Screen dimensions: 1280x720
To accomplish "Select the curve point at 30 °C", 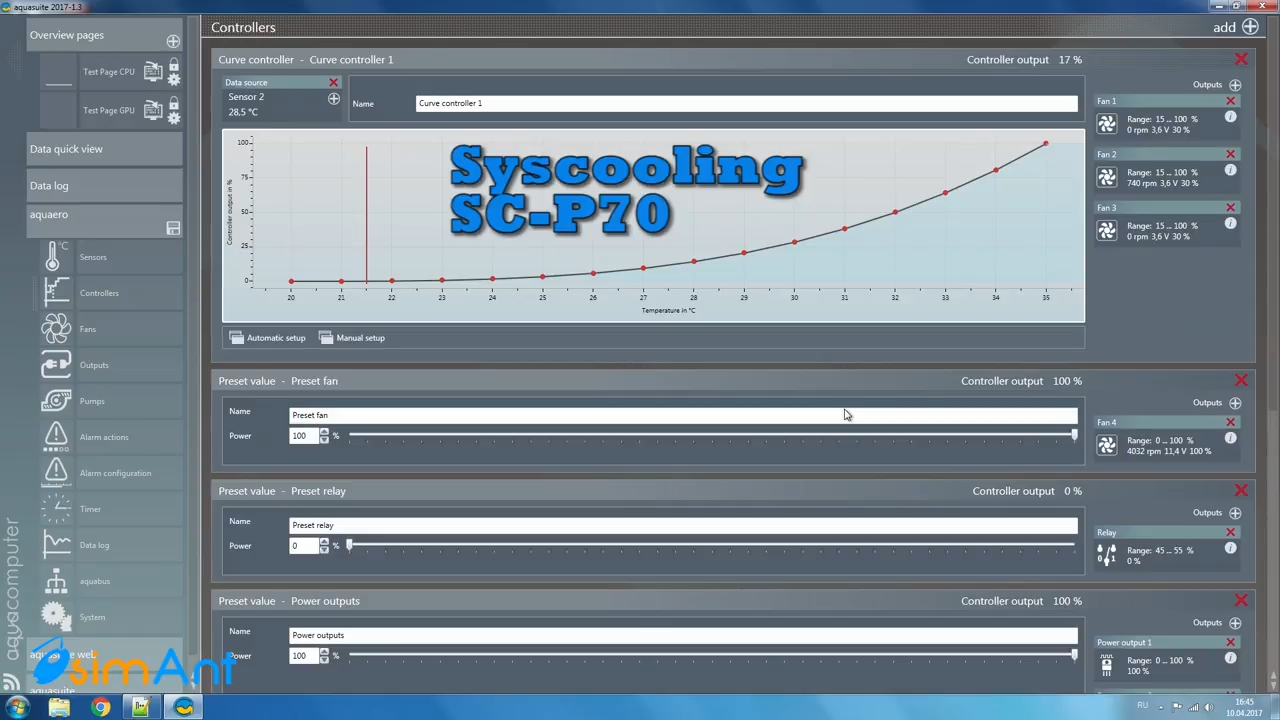I will point(794,242).
